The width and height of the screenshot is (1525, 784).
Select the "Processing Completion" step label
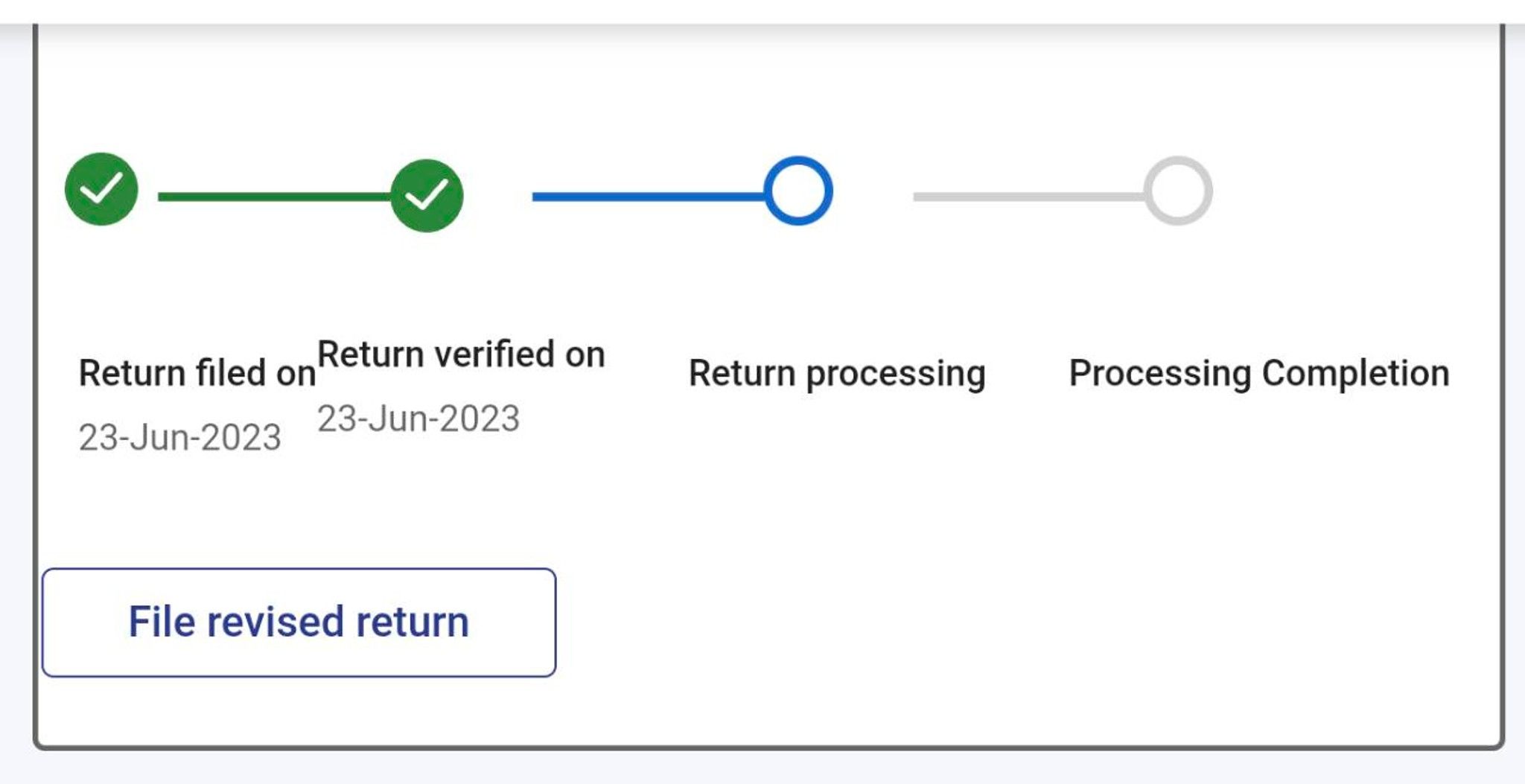1259,373
